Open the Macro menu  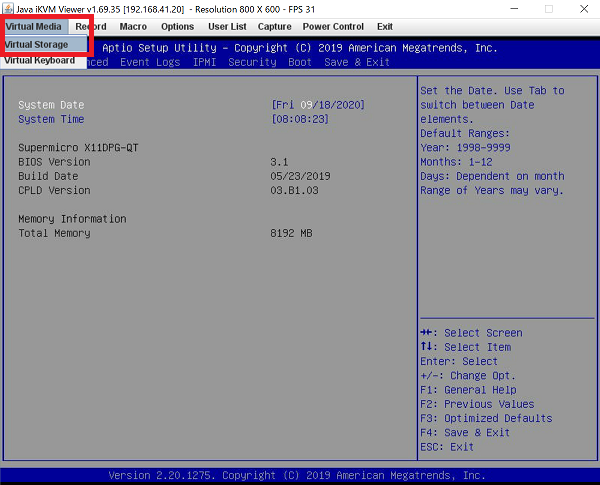[x=133, y=26]
